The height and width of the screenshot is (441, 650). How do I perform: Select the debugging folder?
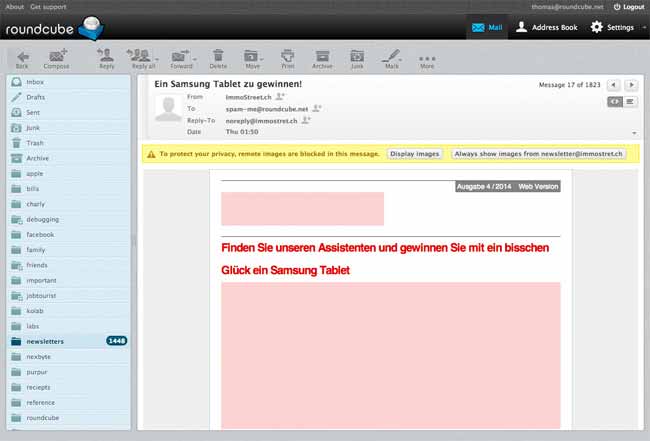(x=68, y=219)
